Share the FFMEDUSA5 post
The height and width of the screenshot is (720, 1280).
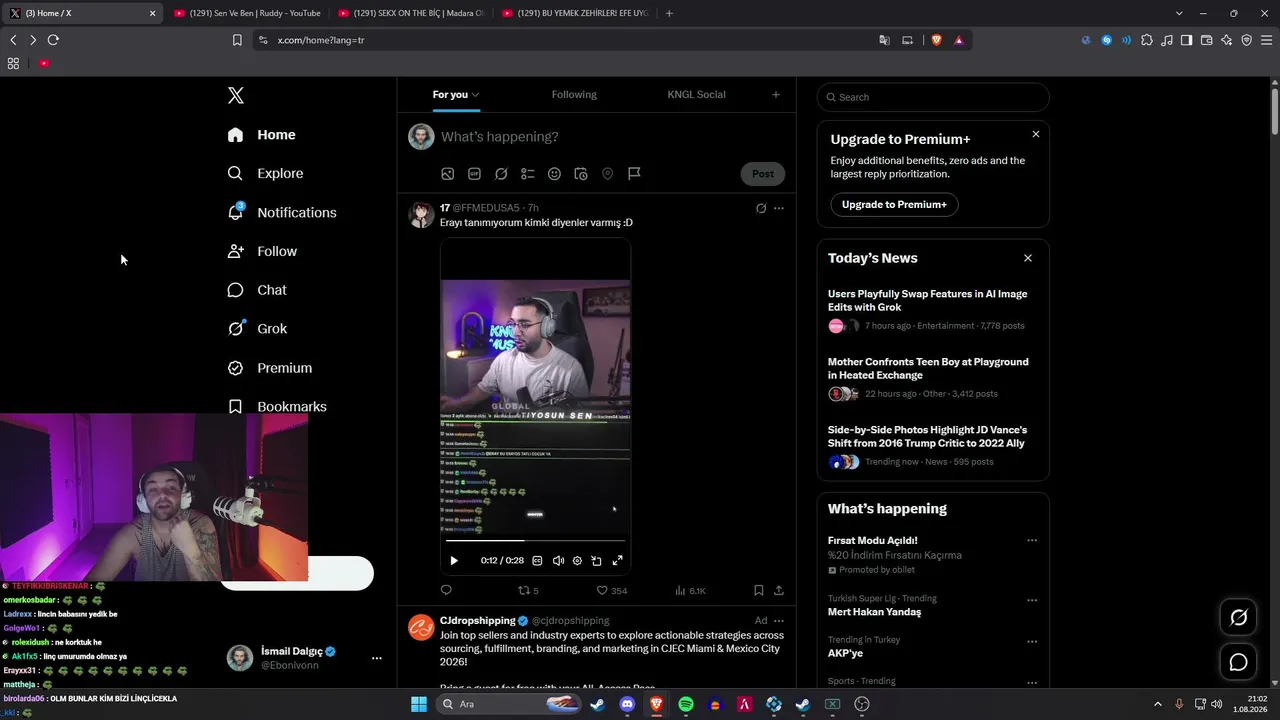(779, 591)
